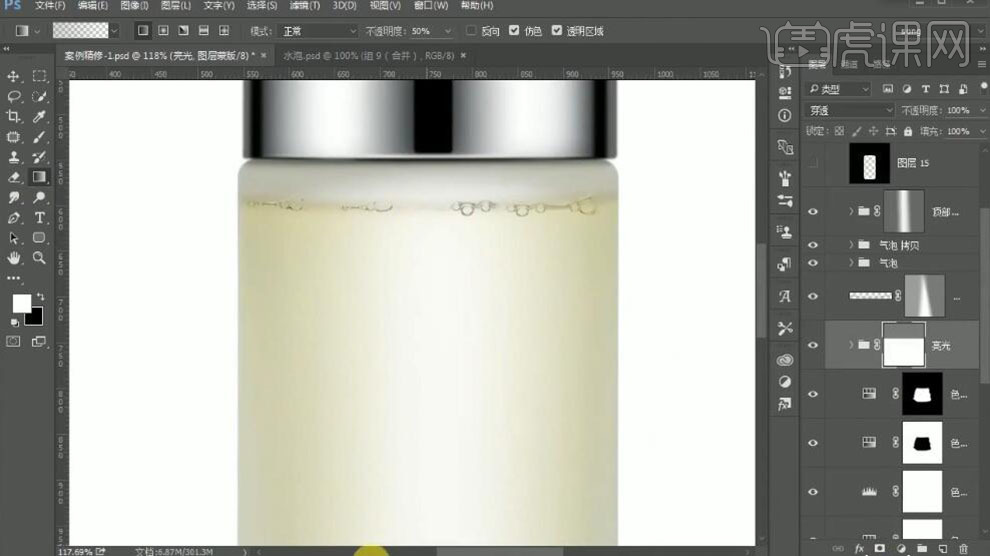The width and height of the screenshot is (990, 556).
Task: Select the 亮光 layer mask thumbnail
Action: [x=904, y=345]
